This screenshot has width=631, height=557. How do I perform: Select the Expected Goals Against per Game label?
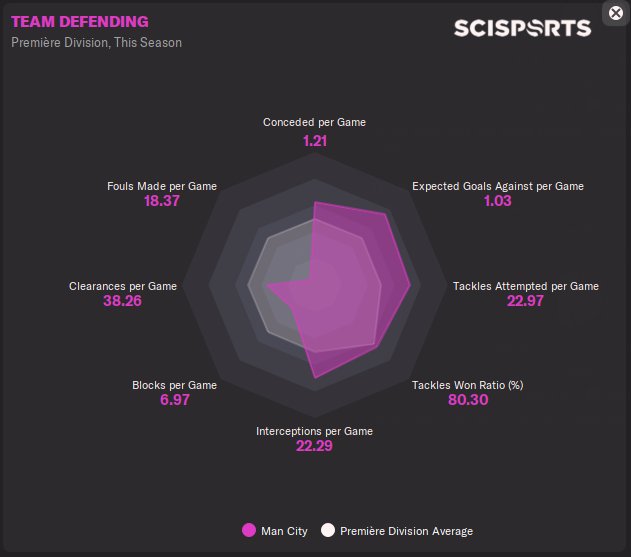pos(498,186)
